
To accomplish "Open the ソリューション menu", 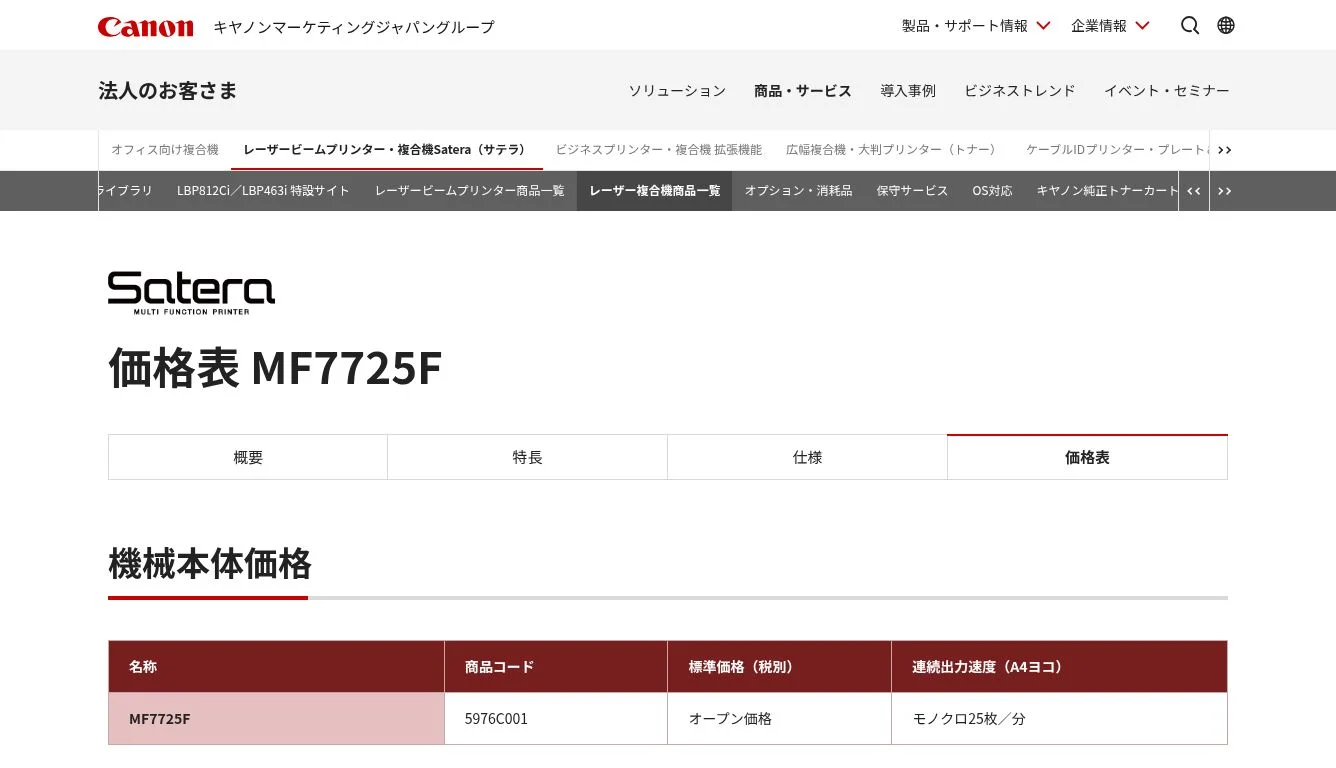I will pyautogui.click(x=677, y=91).
